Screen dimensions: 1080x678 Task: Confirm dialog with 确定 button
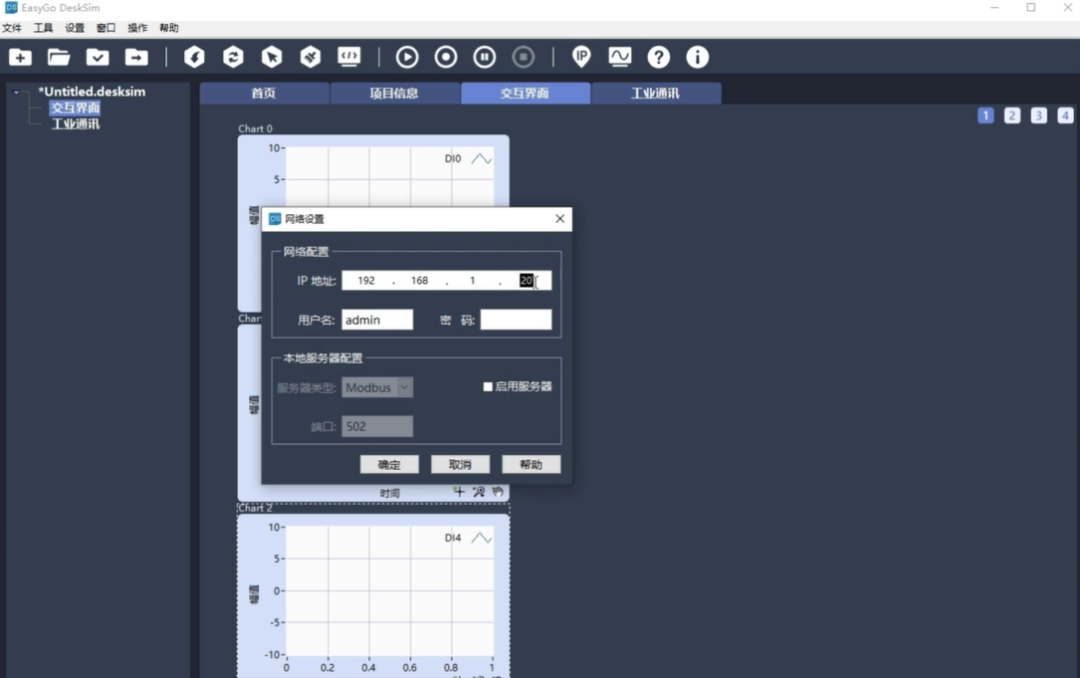[x=389, y=464]
